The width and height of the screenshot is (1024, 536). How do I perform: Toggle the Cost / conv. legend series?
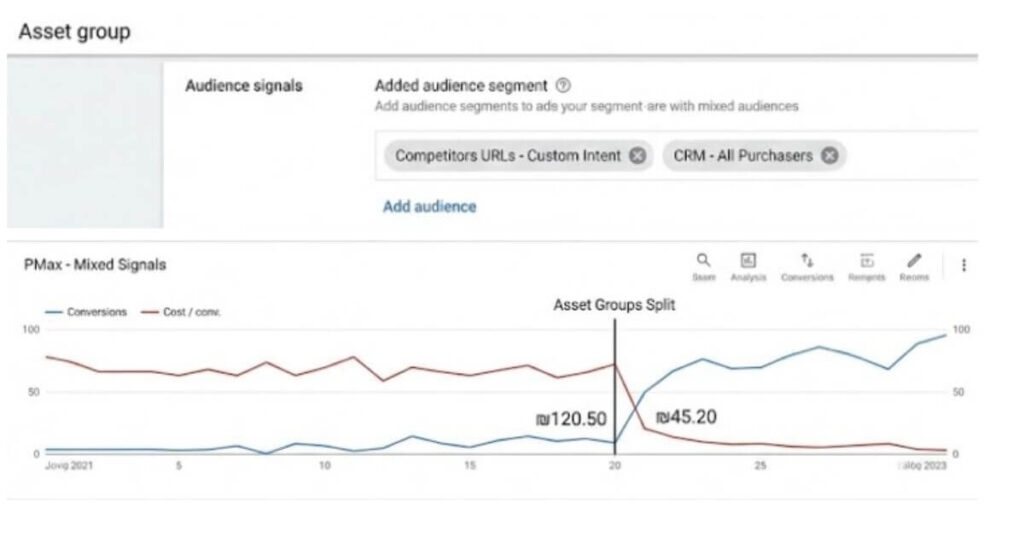184,312
